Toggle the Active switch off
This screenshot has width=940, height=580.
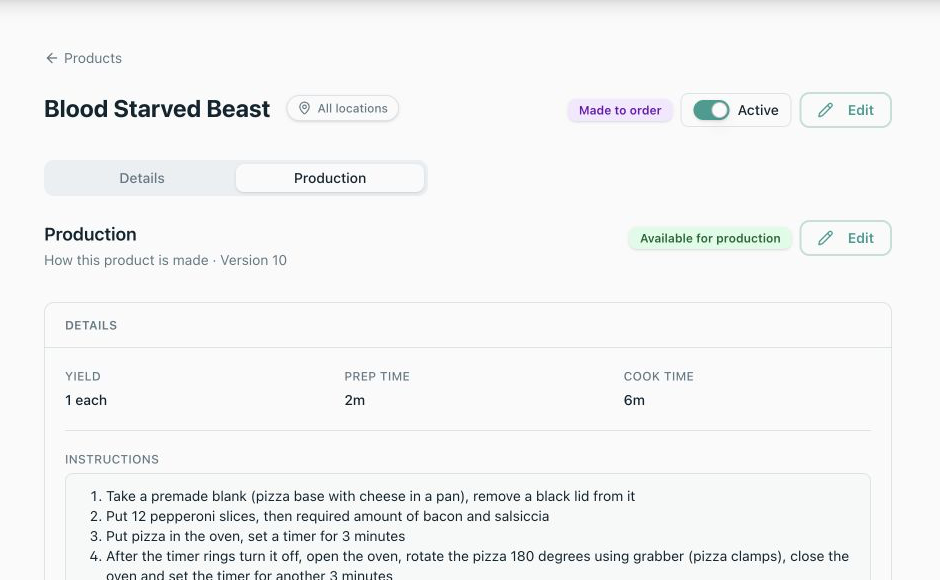click(x=711, y=110)
